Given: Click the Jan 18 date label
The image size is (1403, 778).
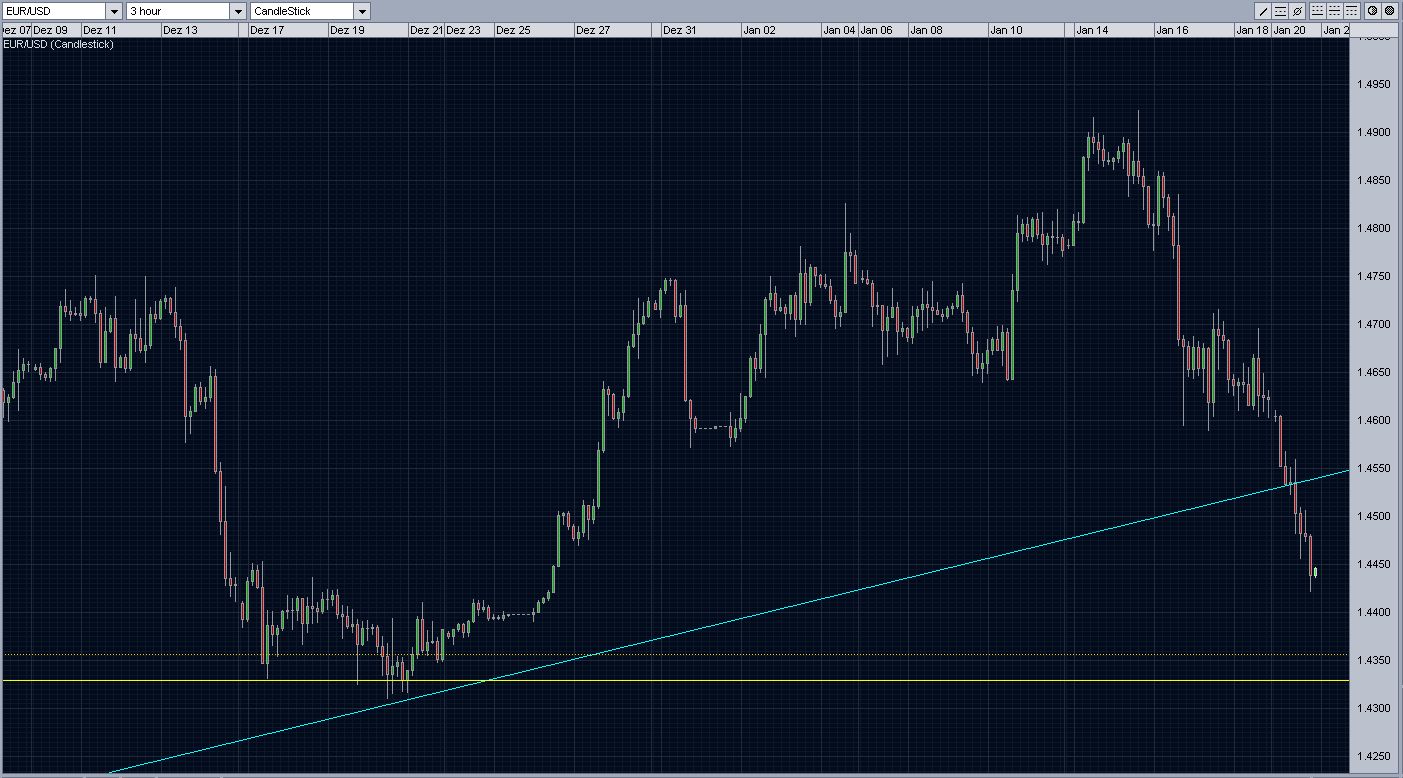Looking at the screenshot, I should (1252, 30).
